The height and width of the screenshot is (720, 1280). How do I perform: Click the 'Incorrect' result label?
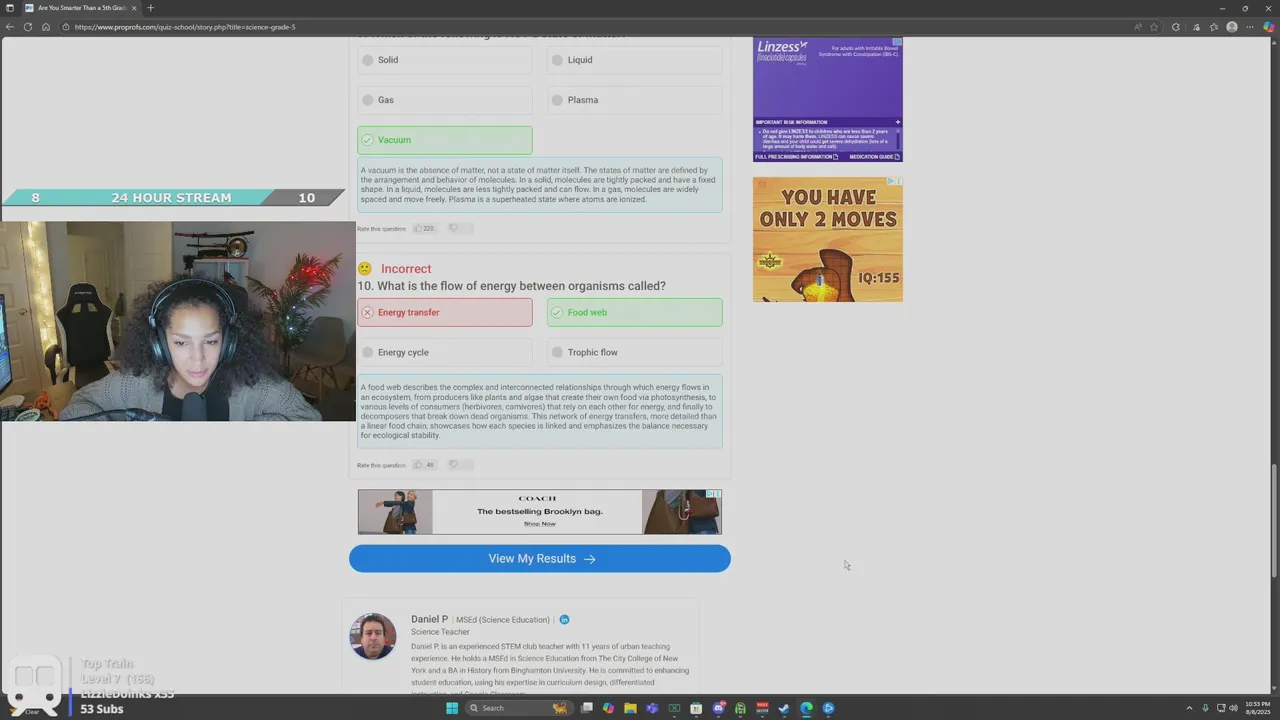(x=406, y=269)
